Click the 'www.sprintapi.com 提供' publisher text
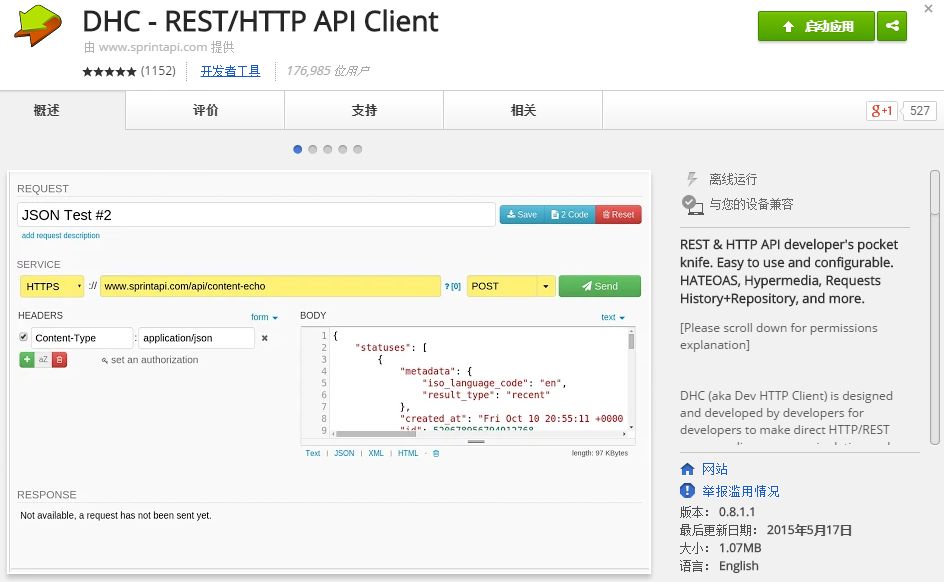The image size is (944, 582). 160,47
